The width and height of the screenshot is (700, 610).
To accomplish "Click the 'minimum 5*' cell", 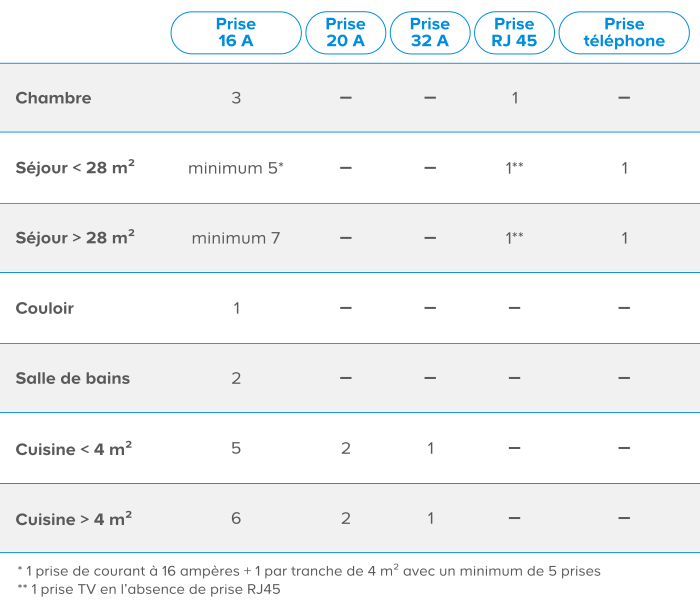I will 236,168.
